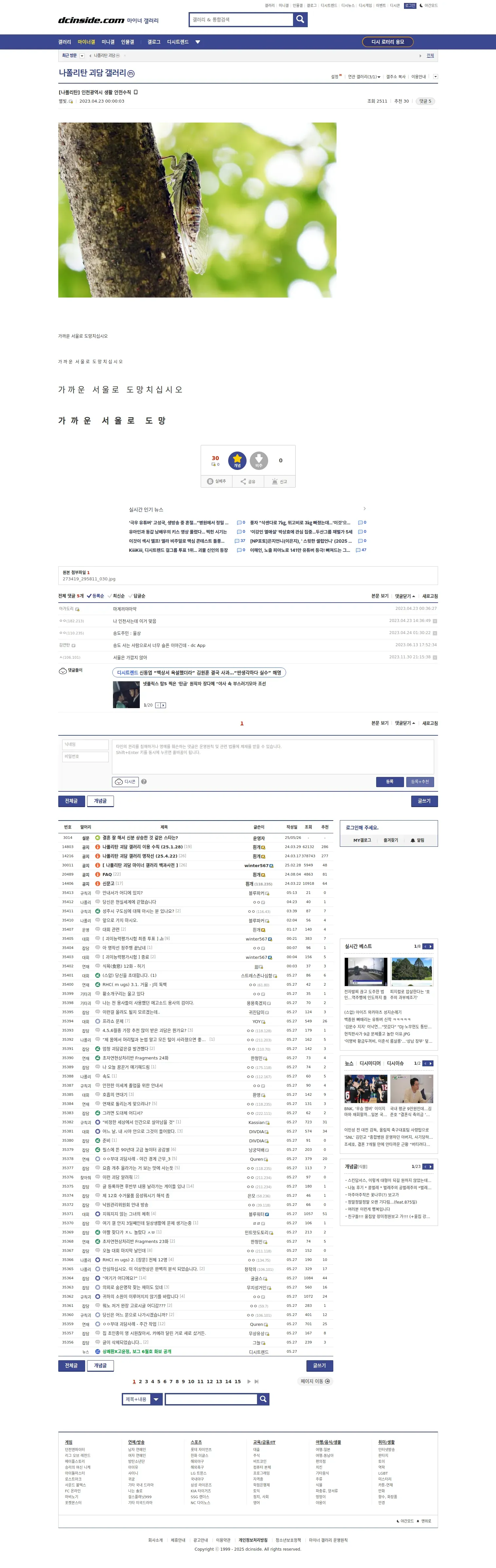This screenshot has height=1568, width=496.
Task: Click the next button on the 1/20 news slider
Action: (x=163, y=706)
